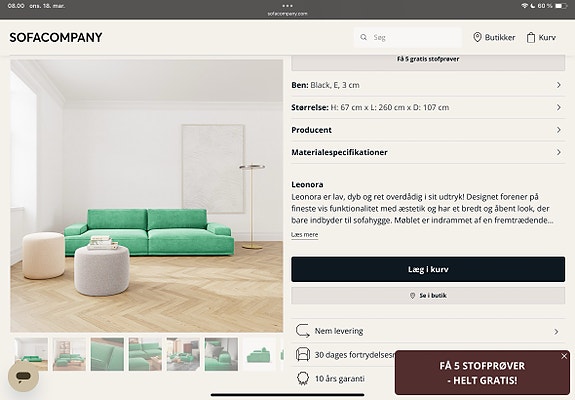Click the Få 5 gratis stofprøver button

[428, 61]
